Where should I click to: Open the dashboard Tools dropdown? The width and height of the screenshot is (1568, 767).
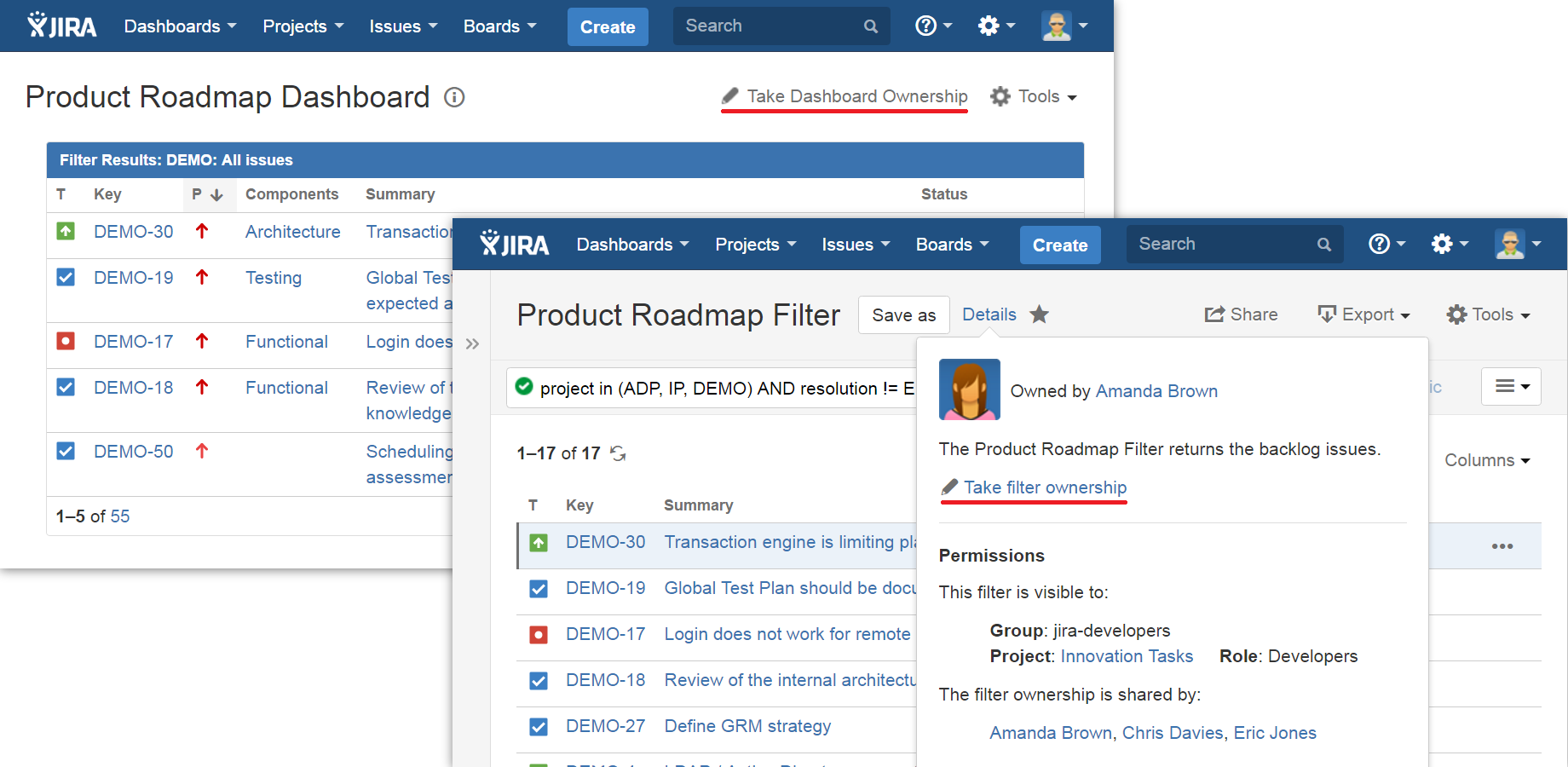coord(1034,96)
